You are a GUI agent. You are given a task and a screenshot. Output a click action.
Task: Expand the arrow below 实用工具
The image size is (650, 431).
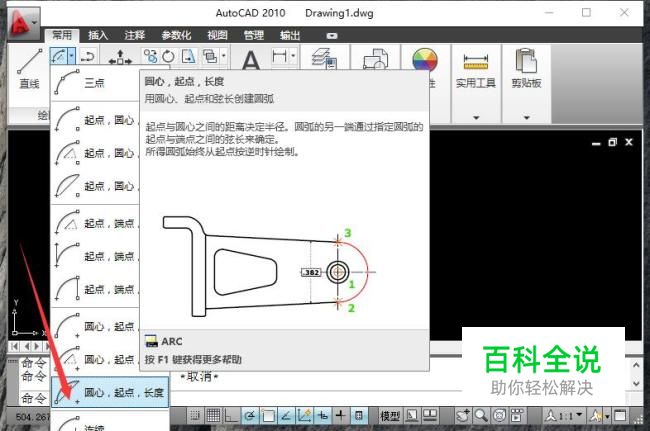click(476, 118)
